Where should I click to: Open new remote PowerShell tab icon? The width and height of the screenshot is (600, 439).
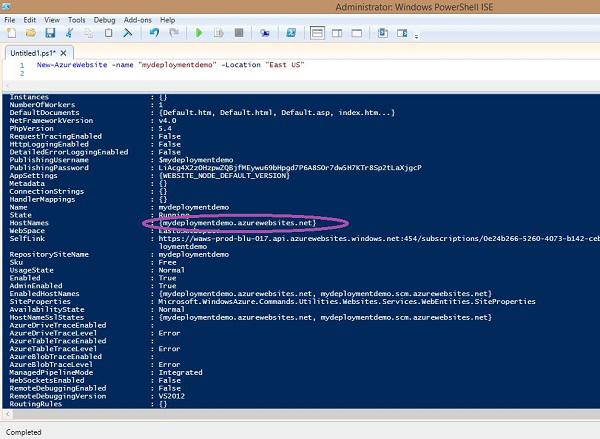265,33
